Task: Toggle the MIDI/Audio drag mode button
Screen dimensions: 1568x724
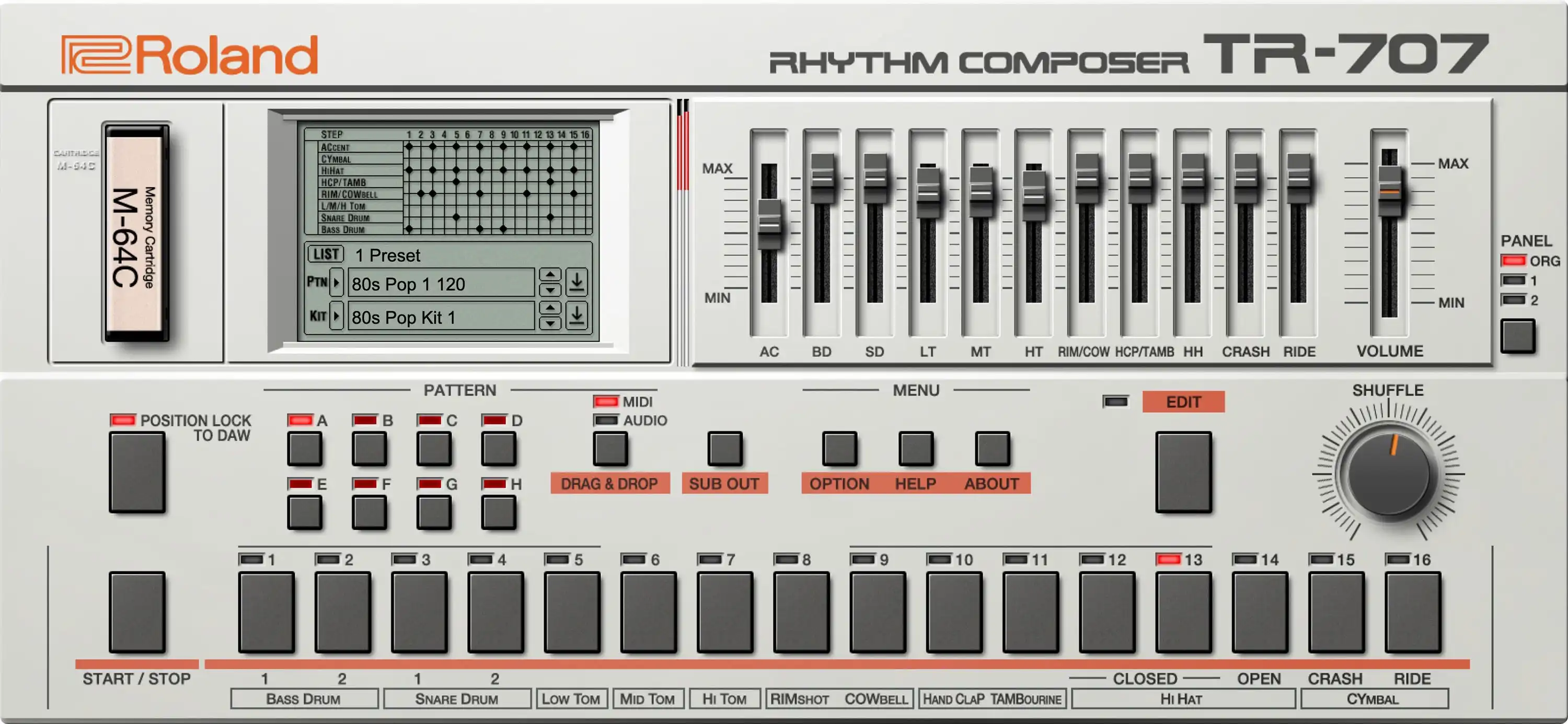Action: click(610, 449)
